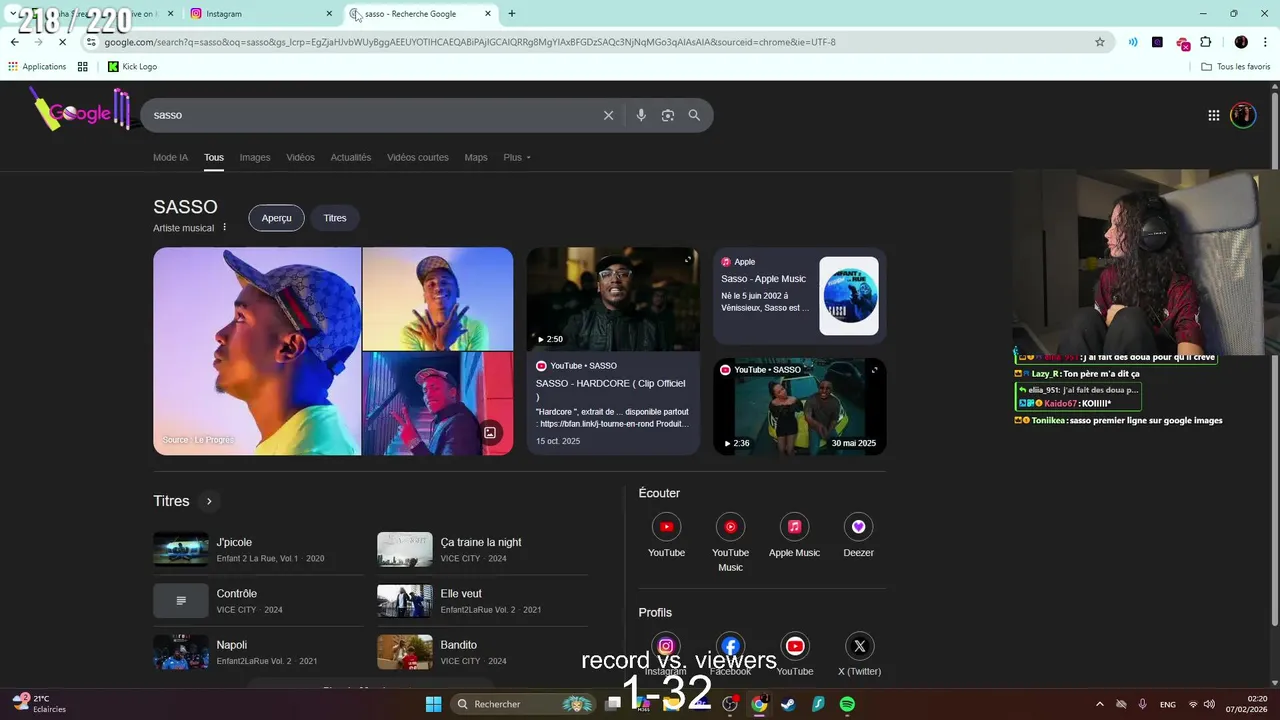Open the 21°C weather widget
This screenshot has height=720, width=1280.
pyautogui.click(x=40, y=704)
